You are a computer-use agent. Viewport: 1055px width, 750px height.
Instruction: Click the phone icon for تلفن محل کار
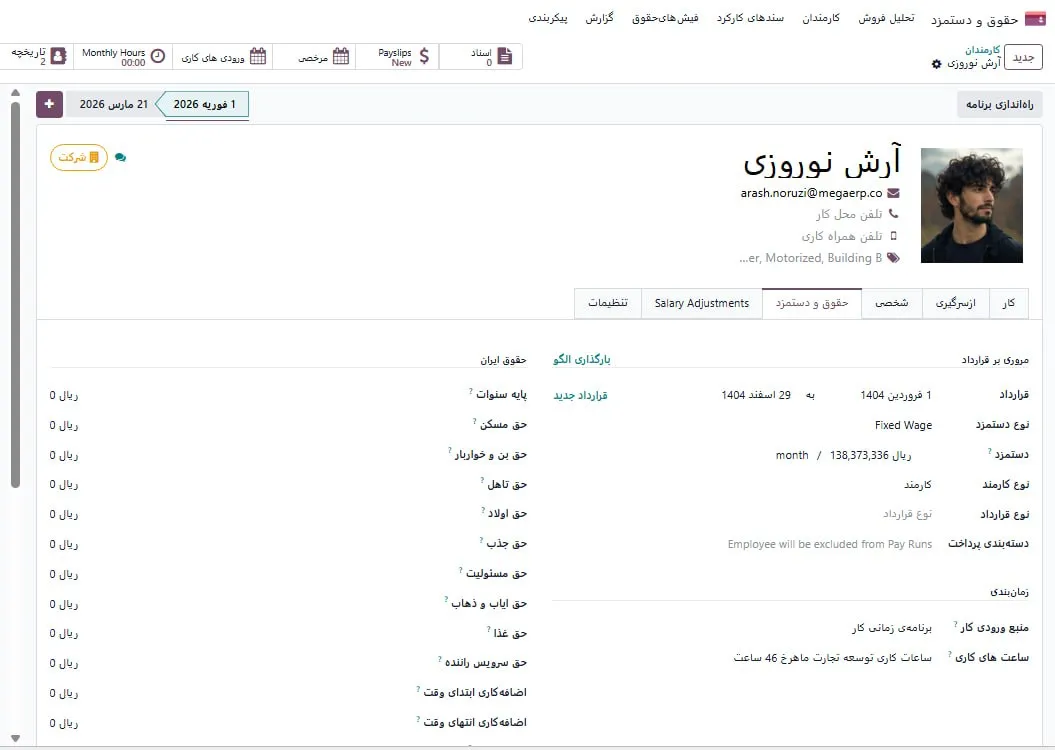(x=894, y=214)
